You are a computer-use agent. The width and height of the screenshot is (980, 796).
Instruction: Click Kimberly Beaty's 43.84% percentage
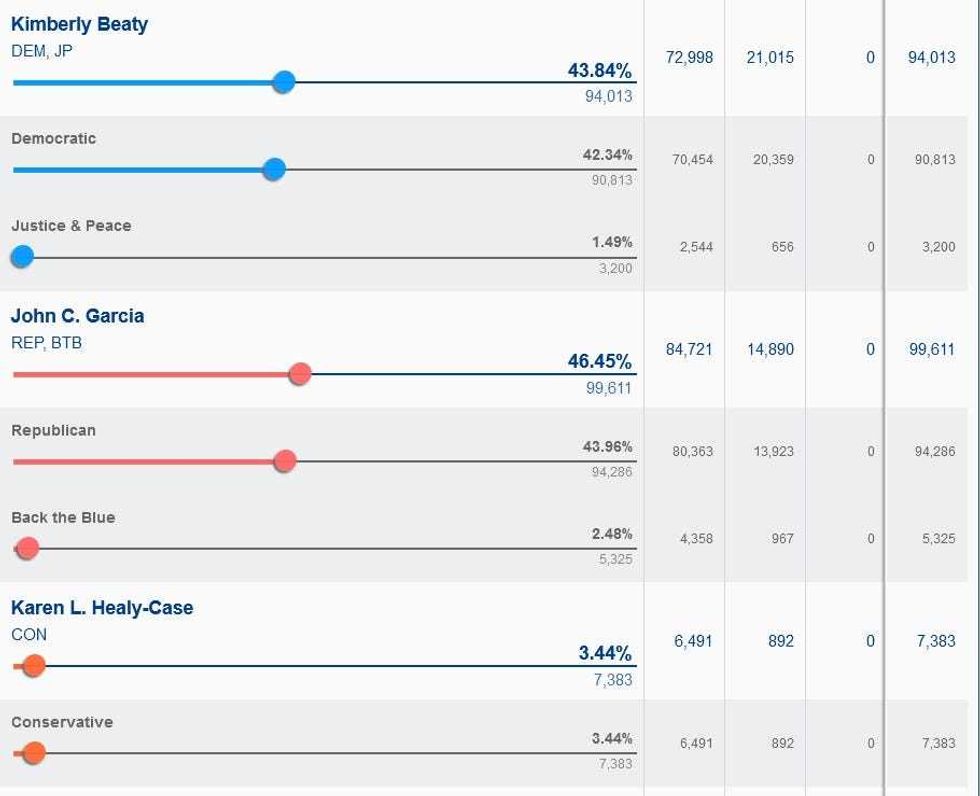tap(599, 70)
